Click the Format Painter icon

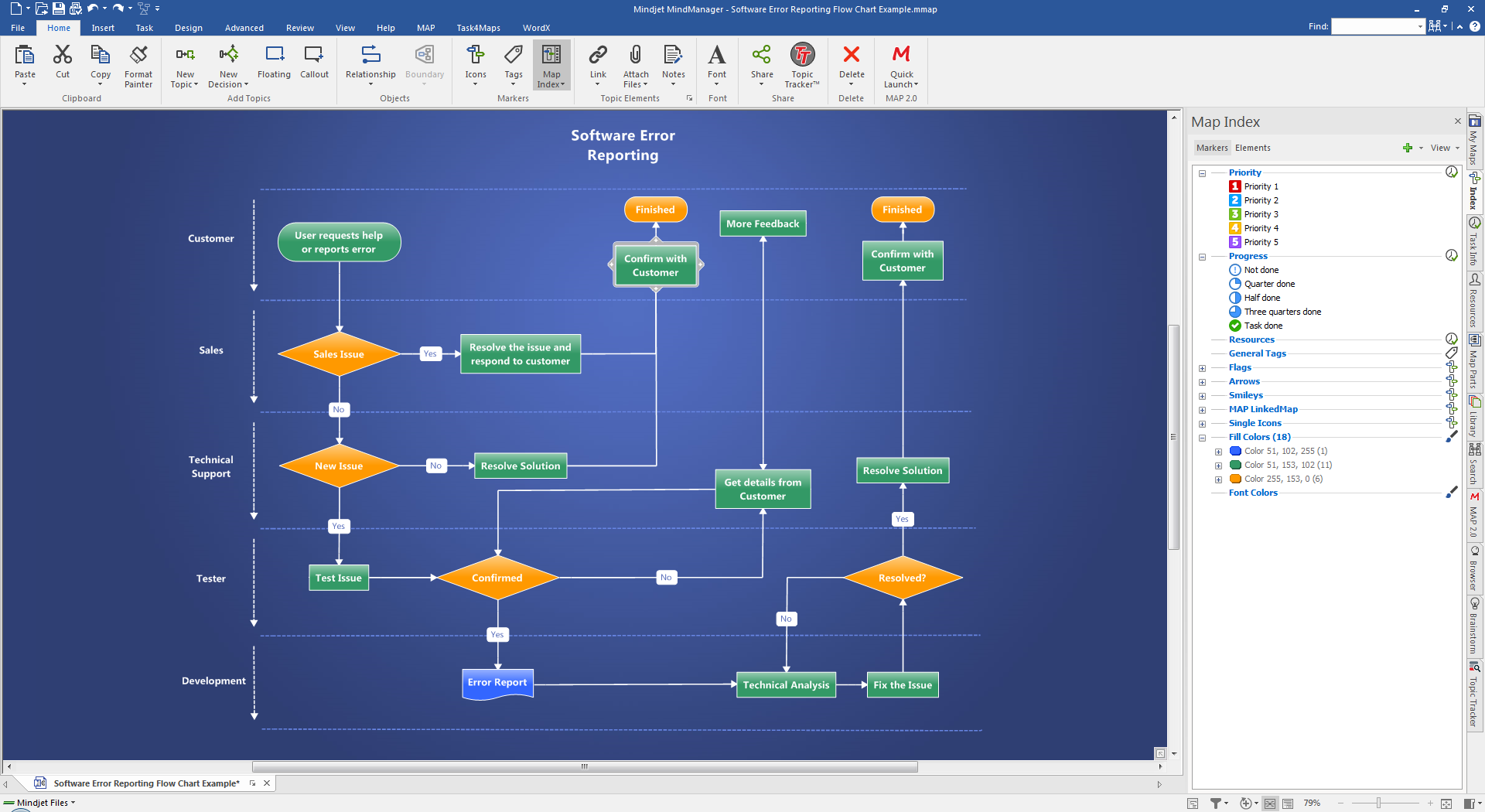tap(138, 55)
